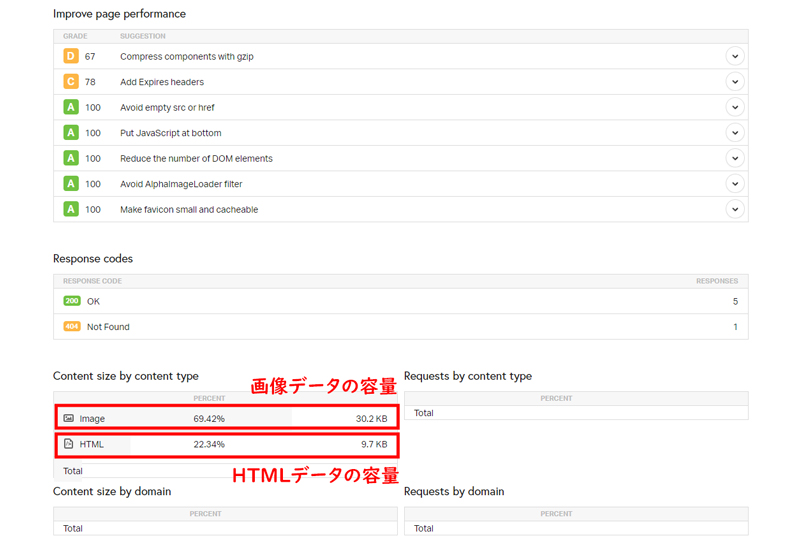Click the A grade badge for JavaScript at bottom

71,133
